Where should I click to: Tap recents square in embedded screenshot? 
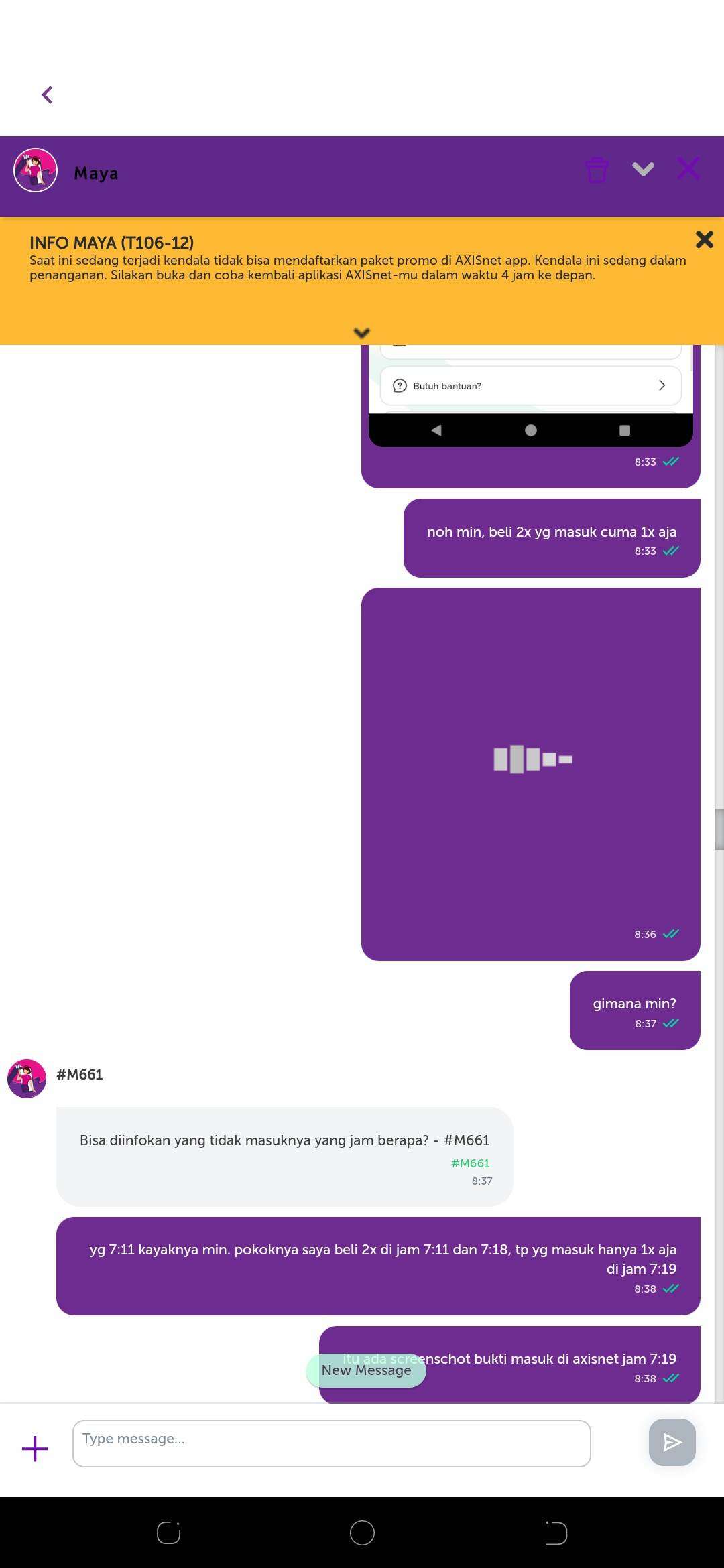(x=625, y=430)
